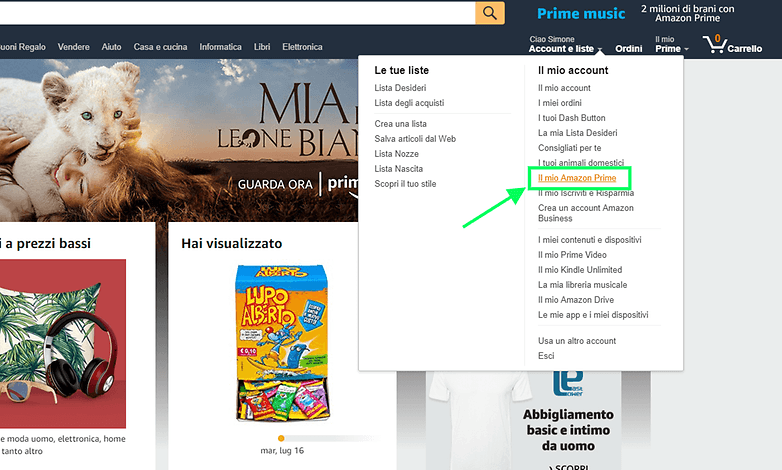Select Usa un altro account
The width and height of the screenshot is (782, 470).
577,340
